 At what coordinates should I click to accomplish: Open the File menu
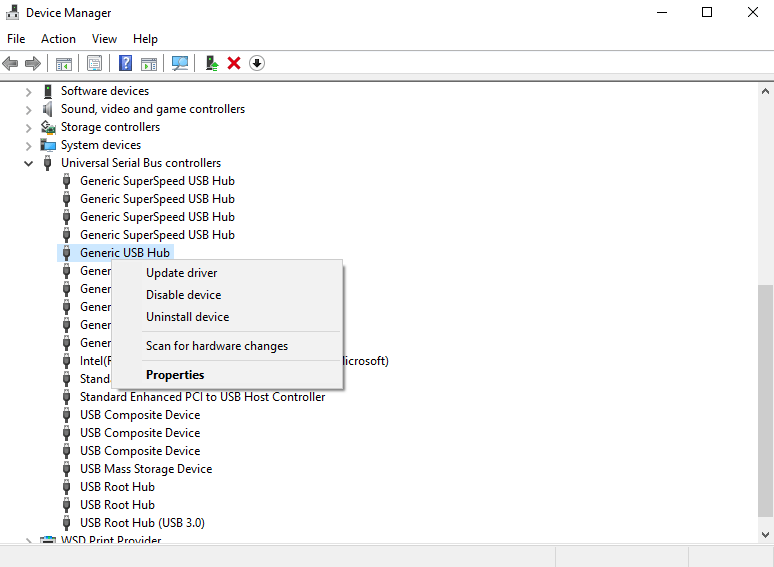[x=16, y=38]
